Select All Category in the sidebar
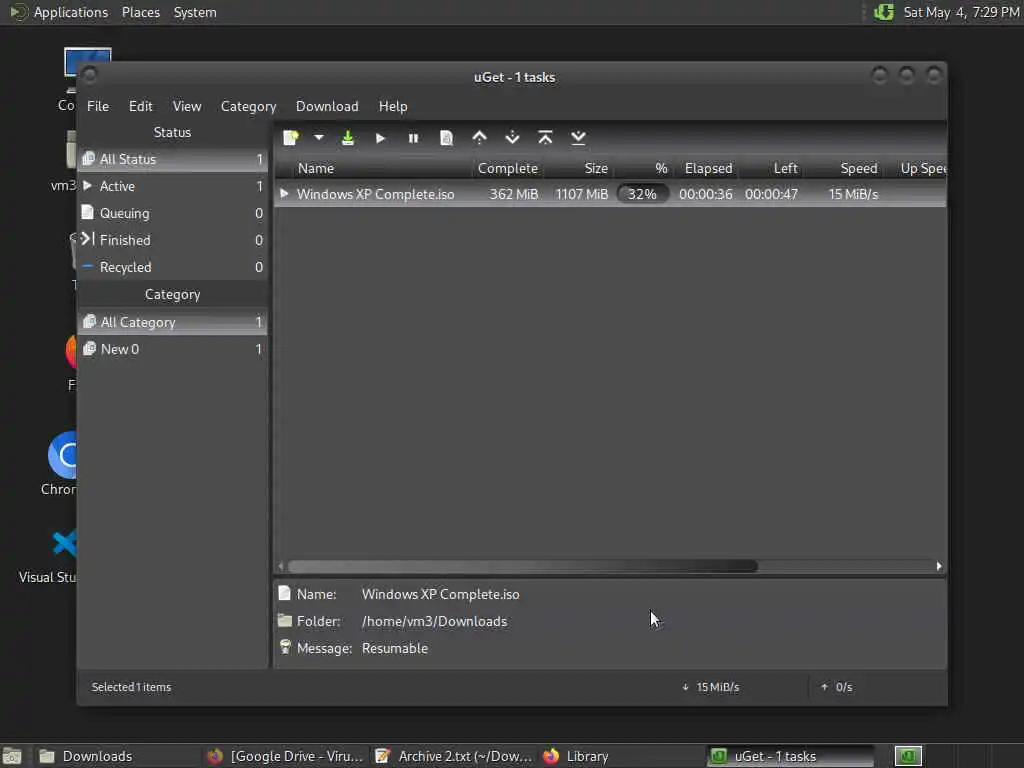The height and width of the screenshot is (768, 1024). (x=172, y=322)
